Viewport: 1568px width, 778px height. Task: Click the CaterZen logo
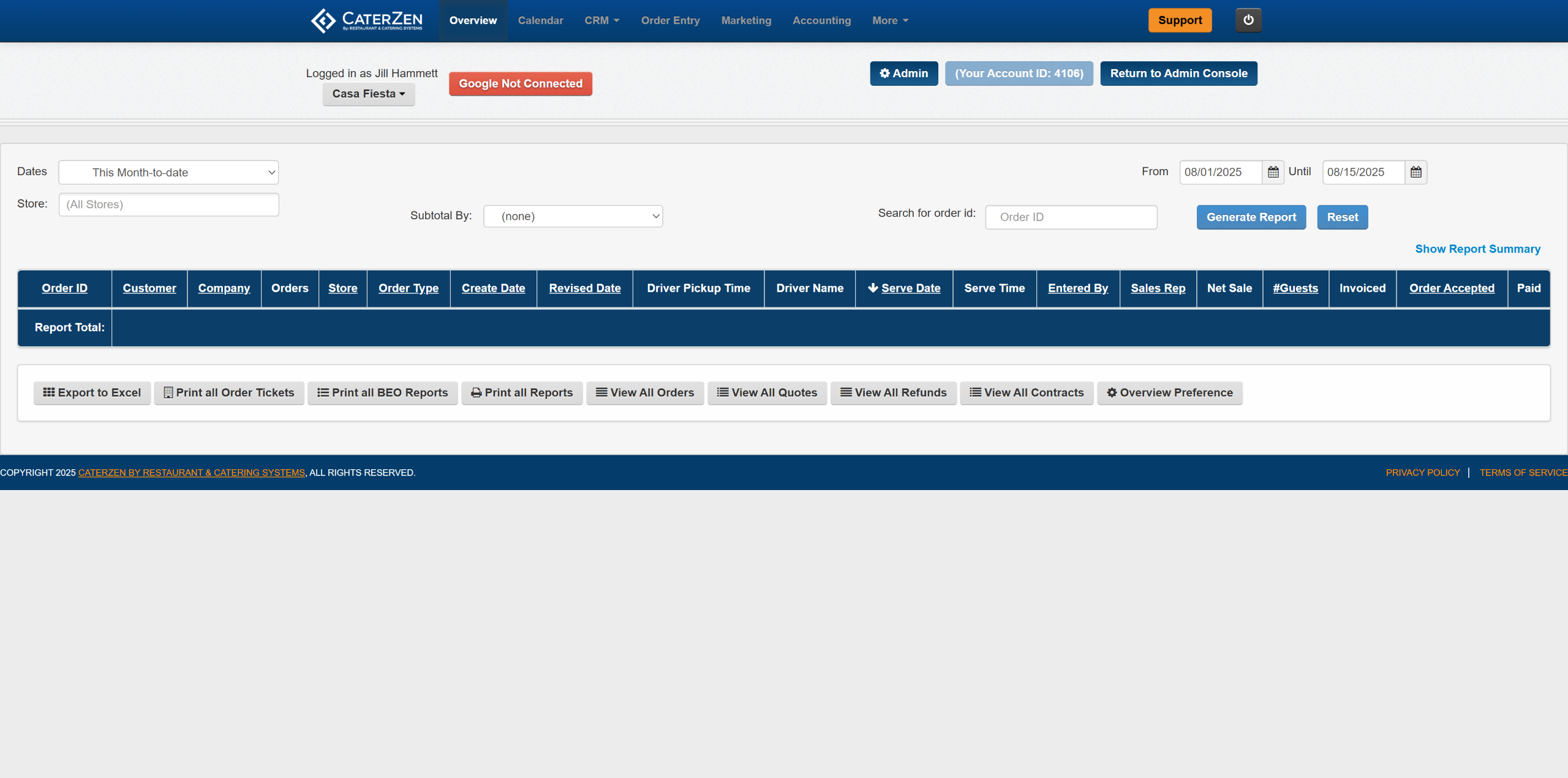(x=366, y=20)
